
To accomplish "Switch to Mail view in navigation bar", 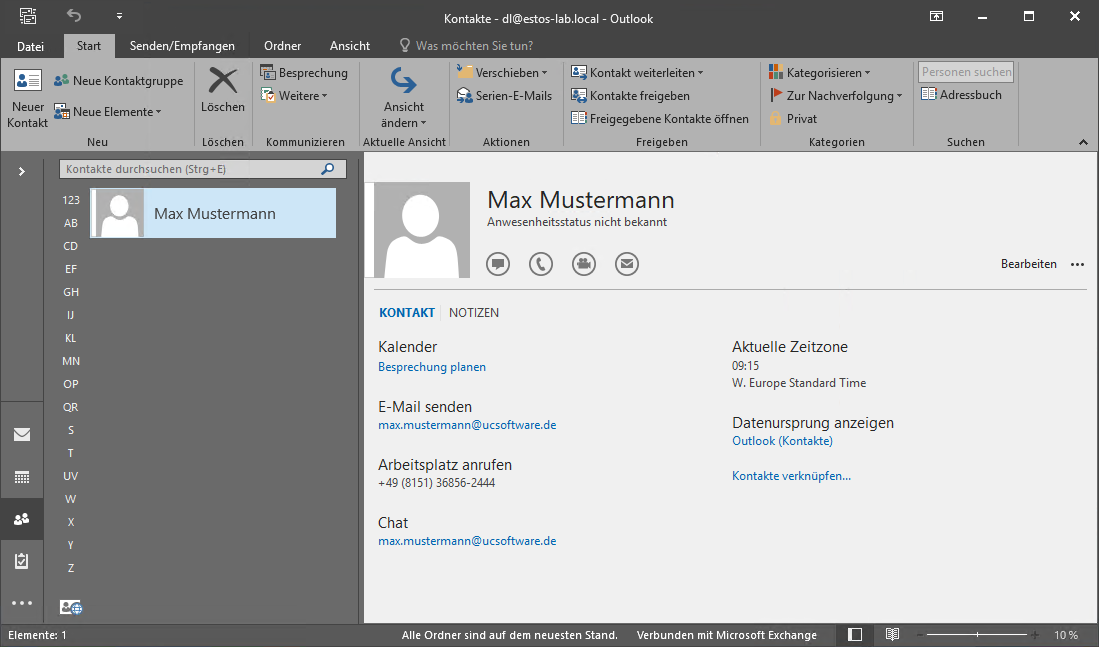I will point(22,434).
